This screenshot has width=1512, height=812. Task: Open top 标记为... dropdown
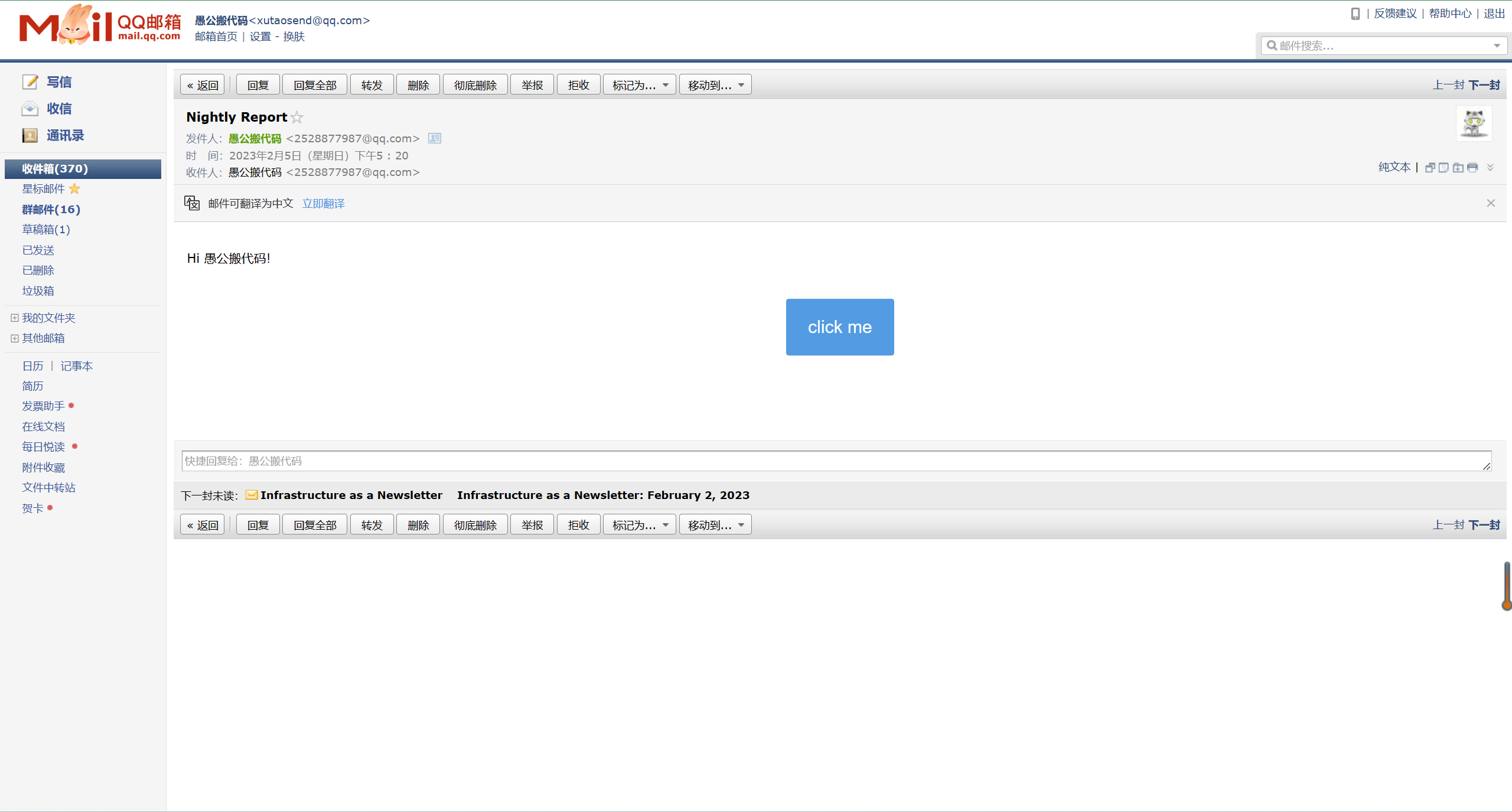coord(640,85)
